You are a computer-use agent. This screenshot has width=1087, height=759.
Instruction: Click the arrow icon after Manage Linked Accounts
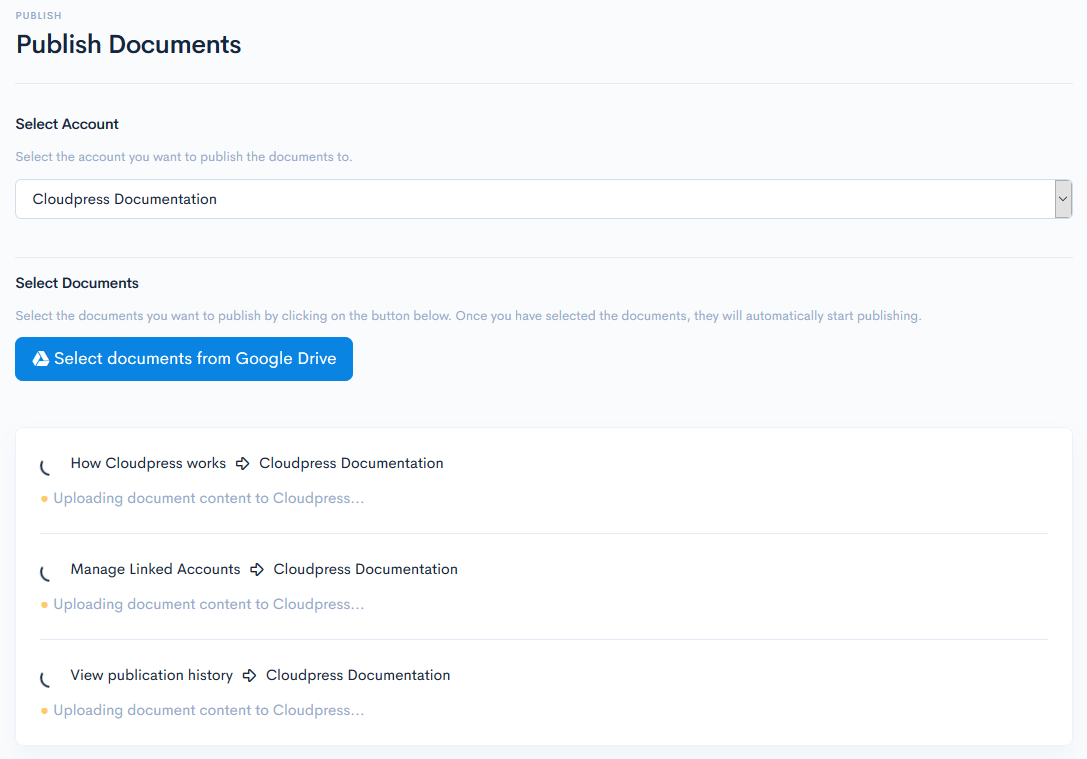[257, 570]
